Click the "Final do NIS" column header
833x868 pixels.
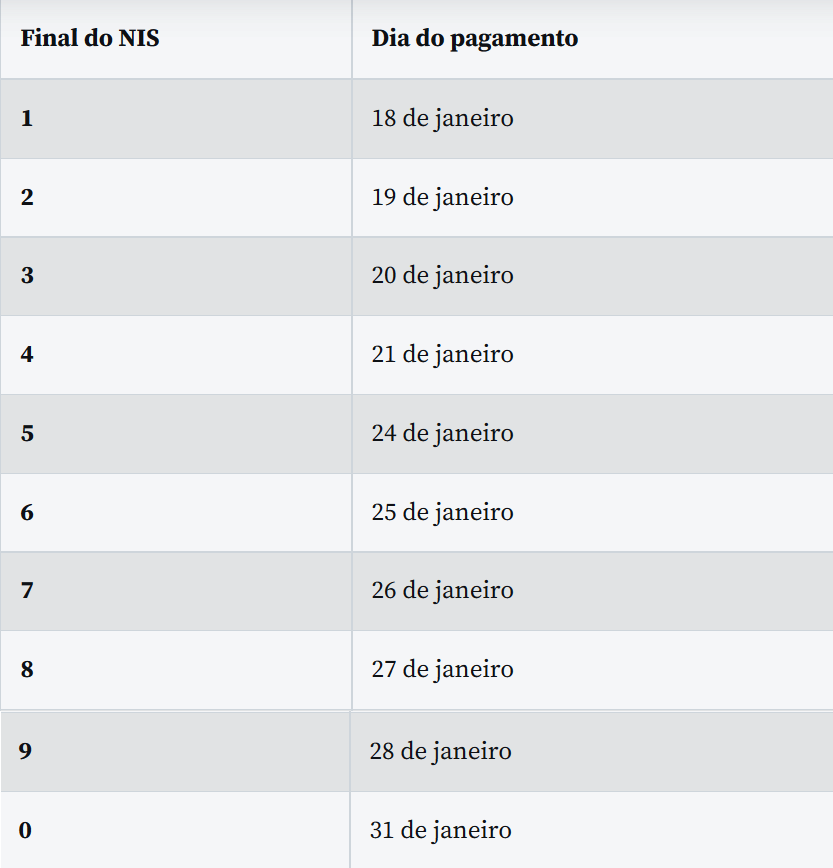click(90, 39)
